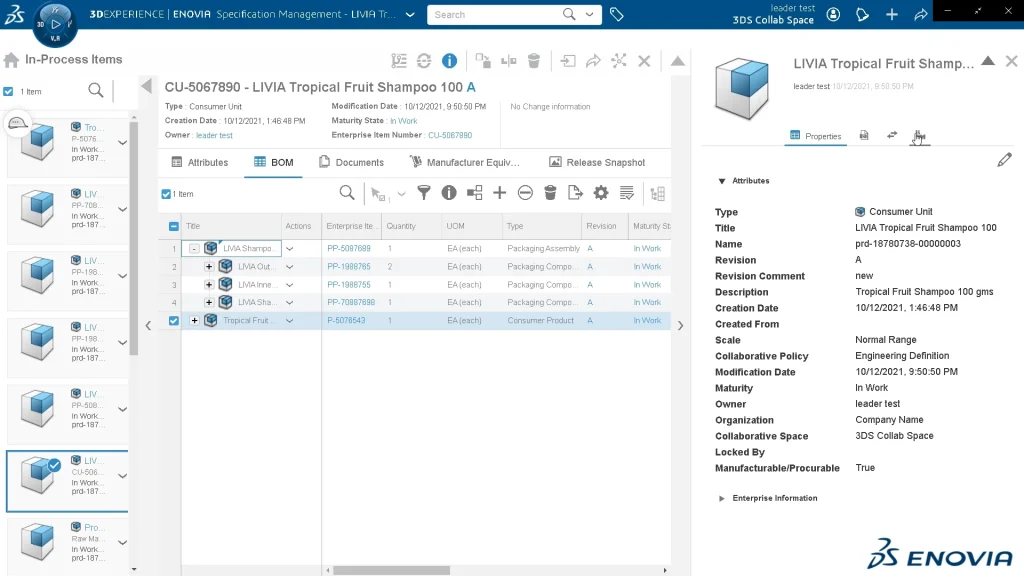Click the BOM toolbar trash icon
This screenshot has width=1024, height=576.
tap(550, 193)
